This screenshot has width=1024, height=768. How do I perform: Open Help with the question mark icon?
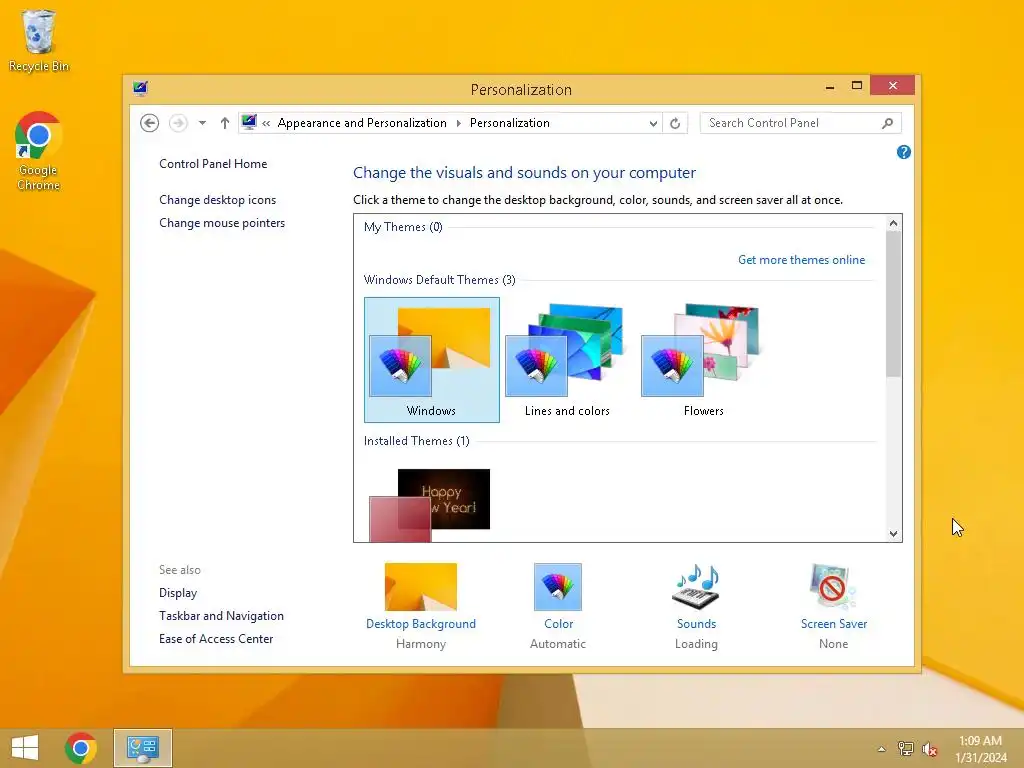click(904, 152)
